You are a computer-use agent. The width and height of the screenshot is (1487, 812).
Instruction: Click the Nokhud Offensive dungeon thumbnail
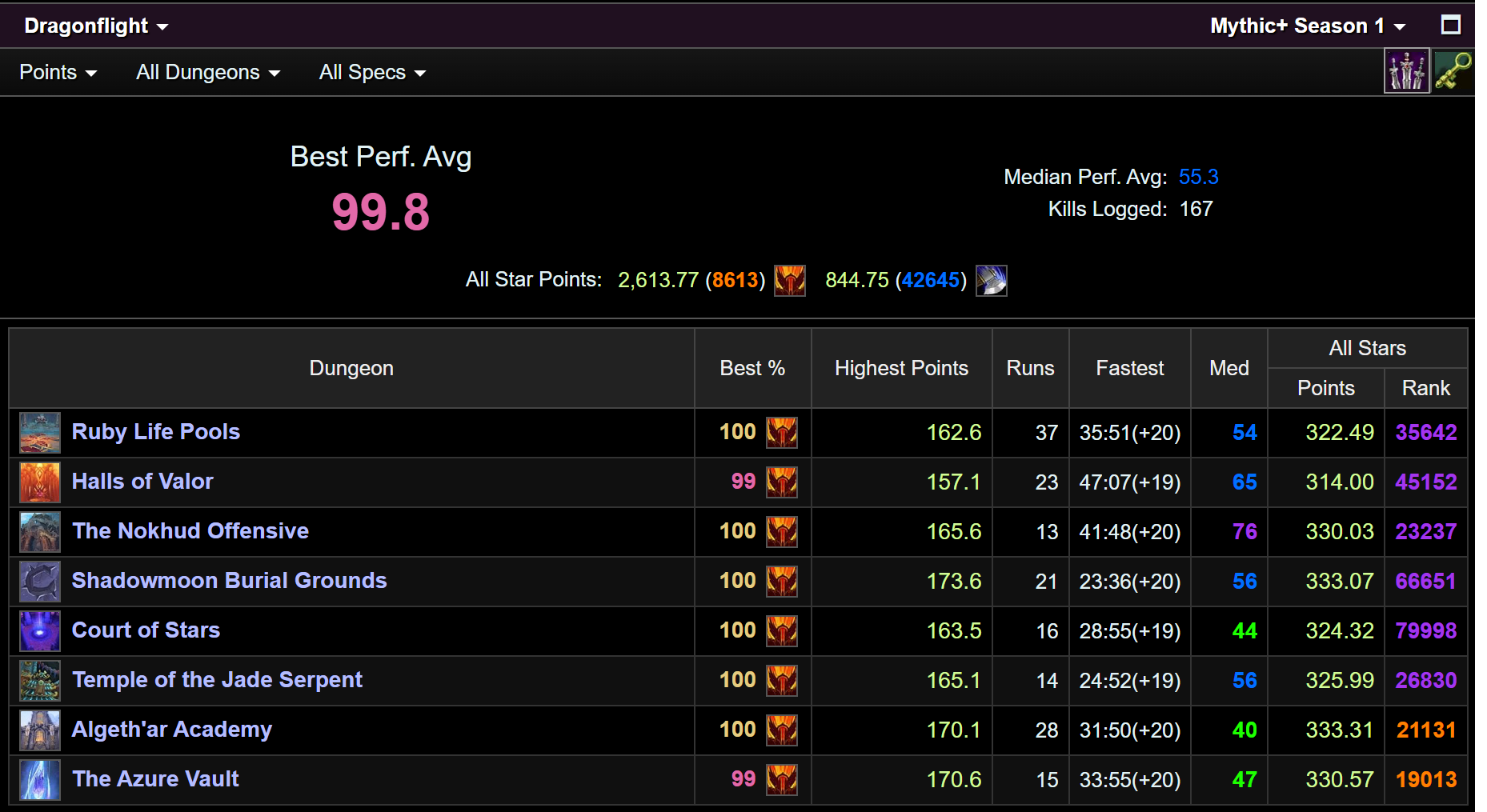pyautogui.click(x=40, y=532)
